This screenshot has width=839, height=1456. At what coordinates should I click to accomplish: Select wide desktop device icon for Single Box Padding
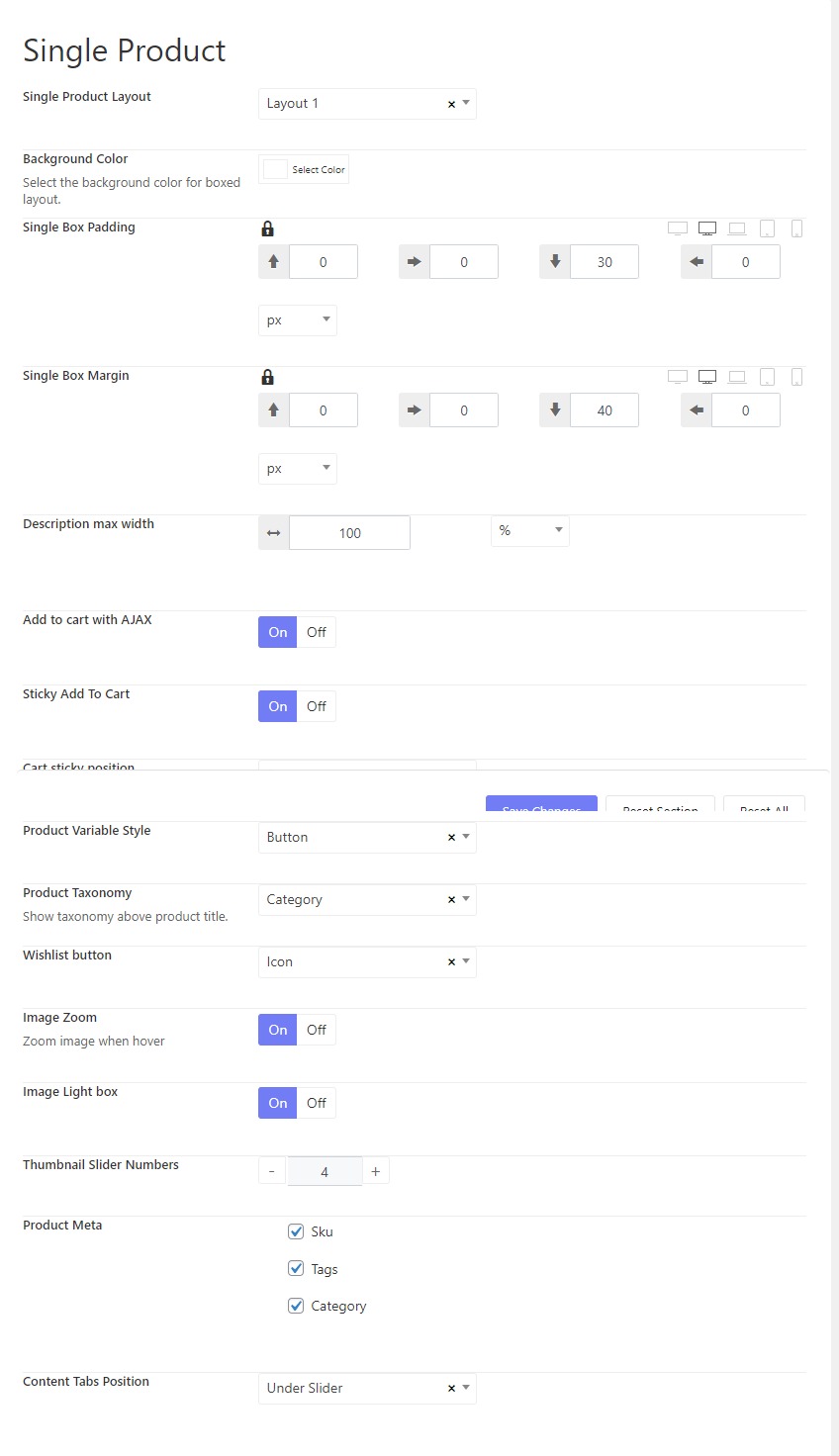coord(678,228)
